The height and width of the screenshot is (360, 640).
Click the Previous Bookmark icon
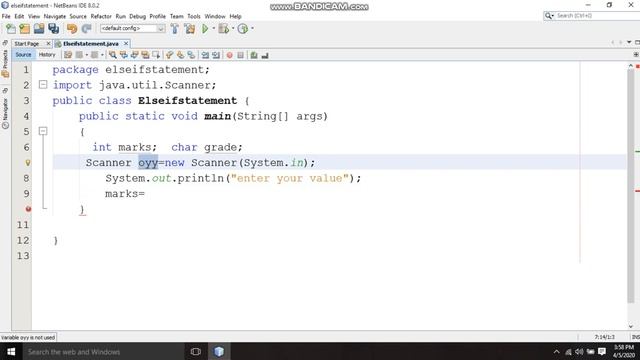point(169,55)
